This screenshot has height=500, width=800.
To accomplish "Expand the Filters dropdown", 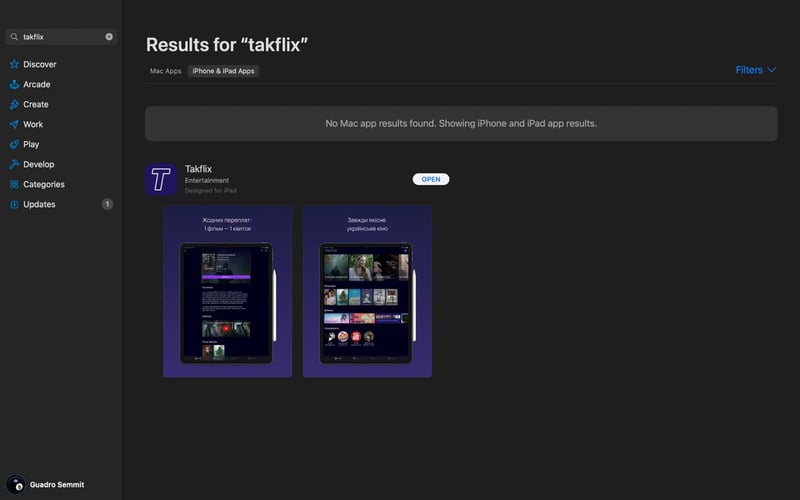I will click(x=755, y=70).
